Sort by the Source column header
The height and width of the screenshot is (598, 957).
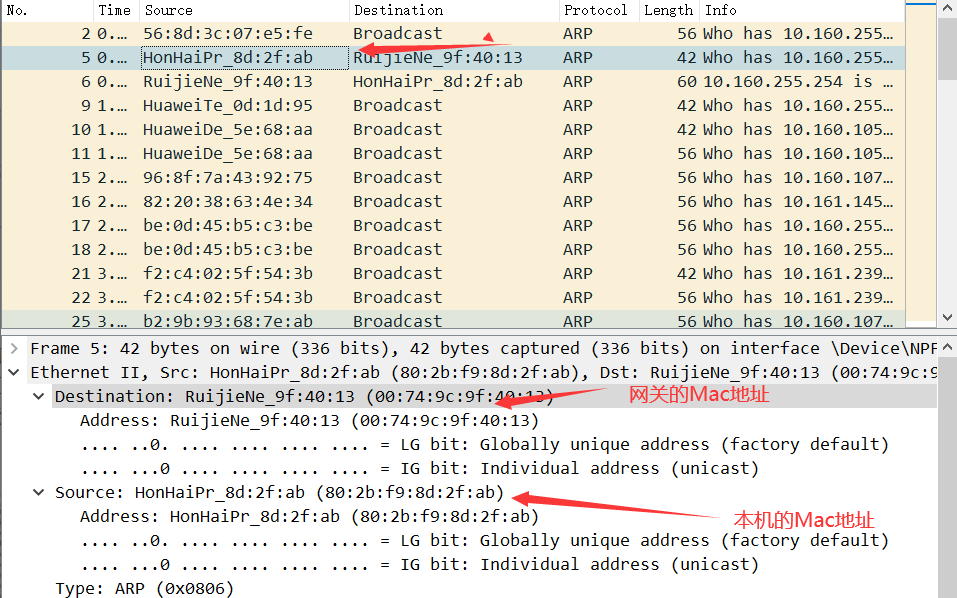click(x=244, y=10)
